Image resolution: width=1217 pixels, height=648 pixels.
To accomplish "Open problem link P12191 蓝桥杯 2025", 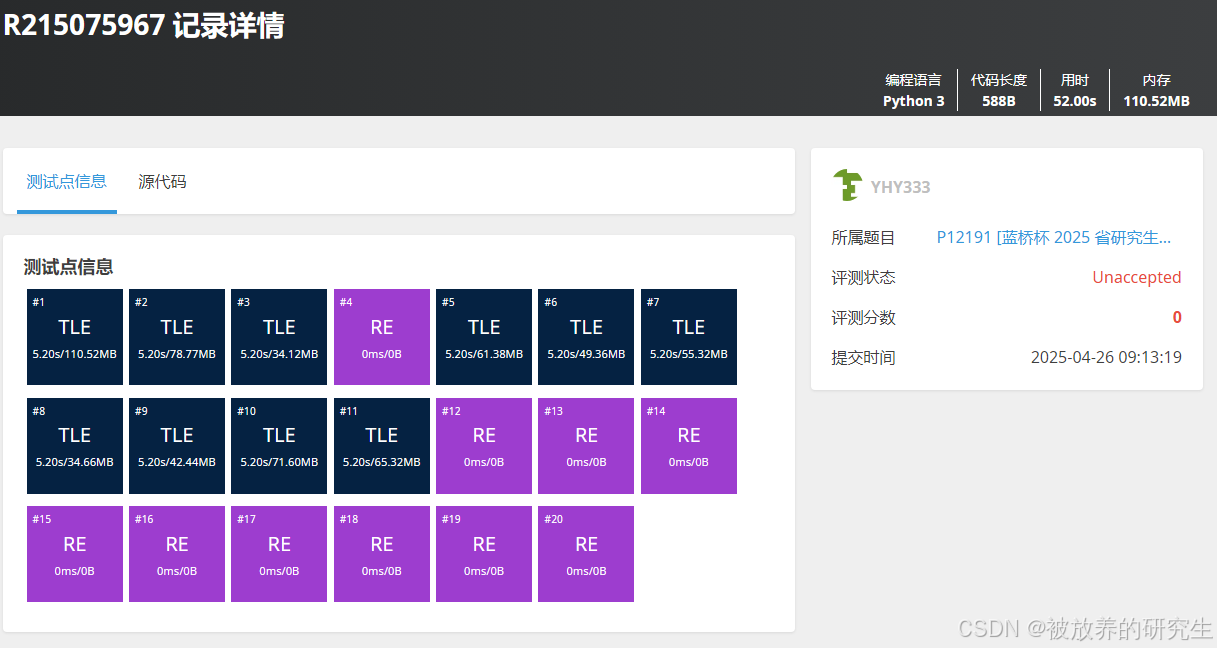I will pyautogui.click(x=1053, y=237).
